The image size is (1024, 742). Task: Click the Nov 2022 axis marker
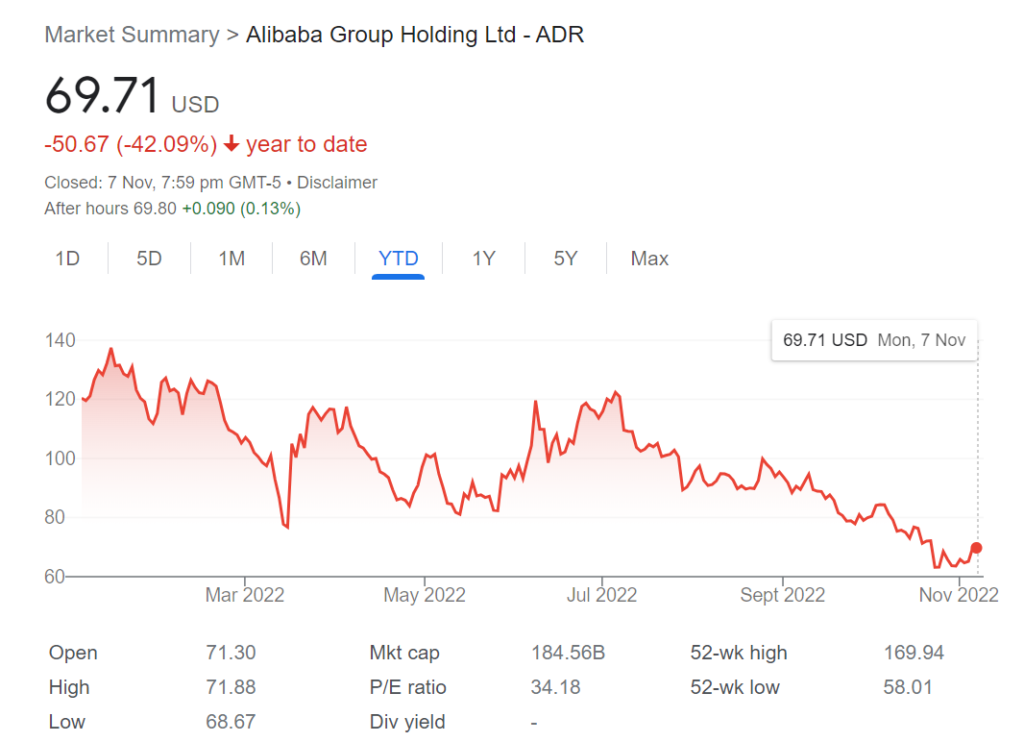click(x=959, y=594)
